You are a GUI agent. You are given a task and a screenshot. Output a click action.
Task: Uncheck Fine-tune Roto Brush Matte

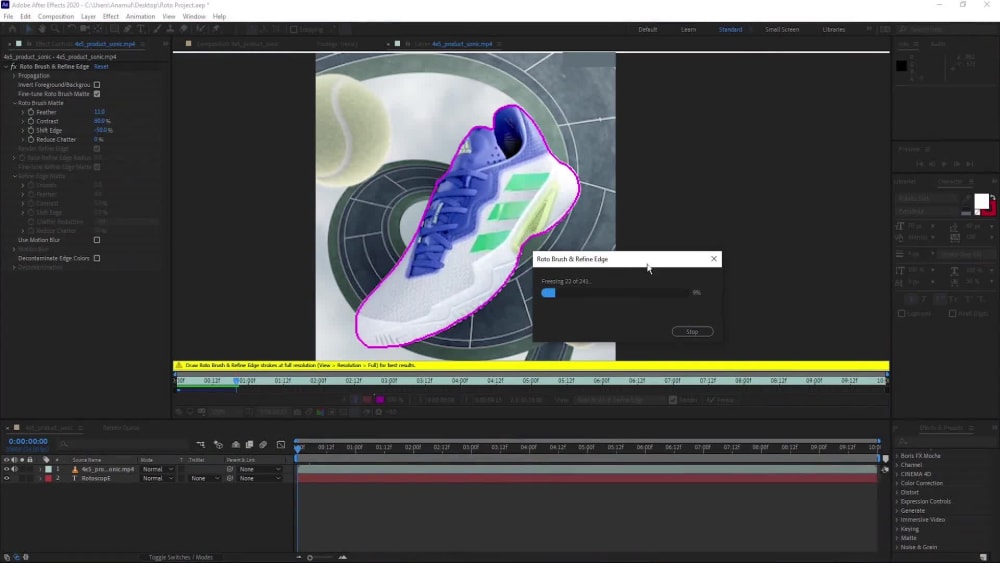[x=97, y=94]
